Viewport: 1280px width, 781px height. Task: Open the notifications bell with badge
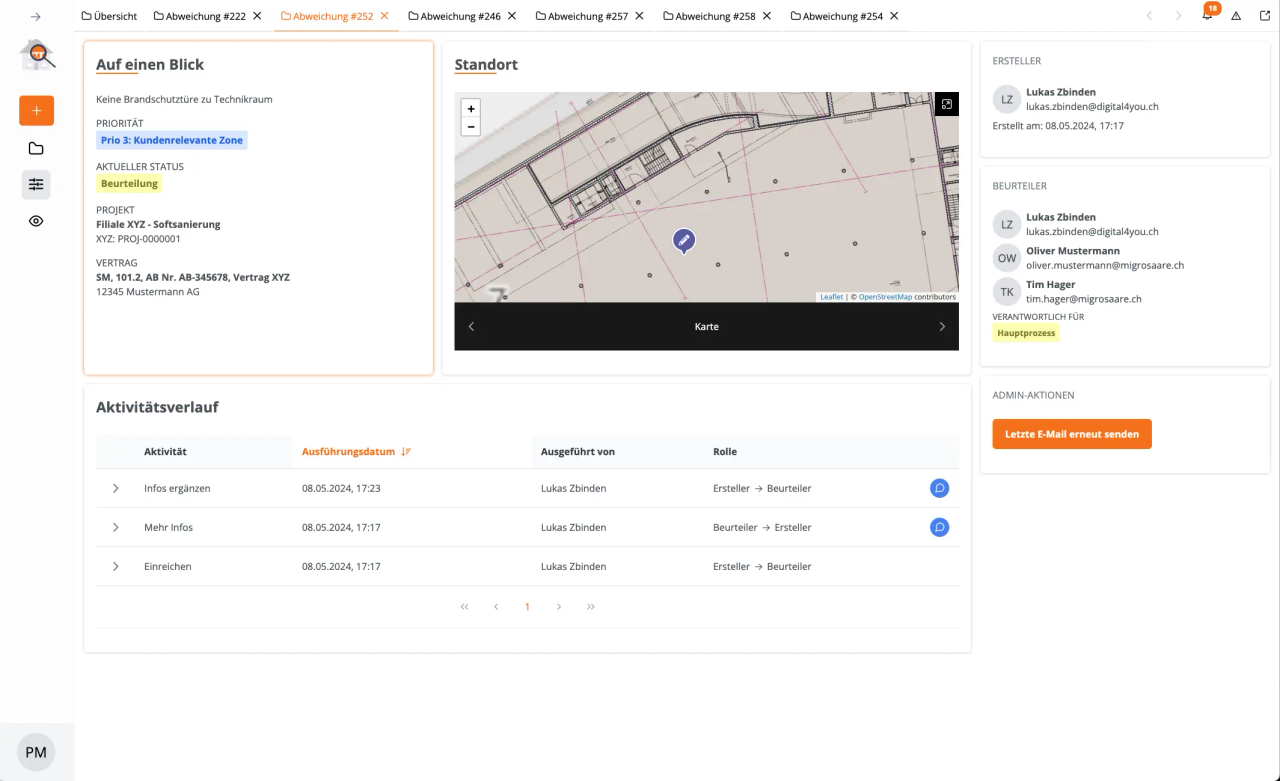(1208, 15)
